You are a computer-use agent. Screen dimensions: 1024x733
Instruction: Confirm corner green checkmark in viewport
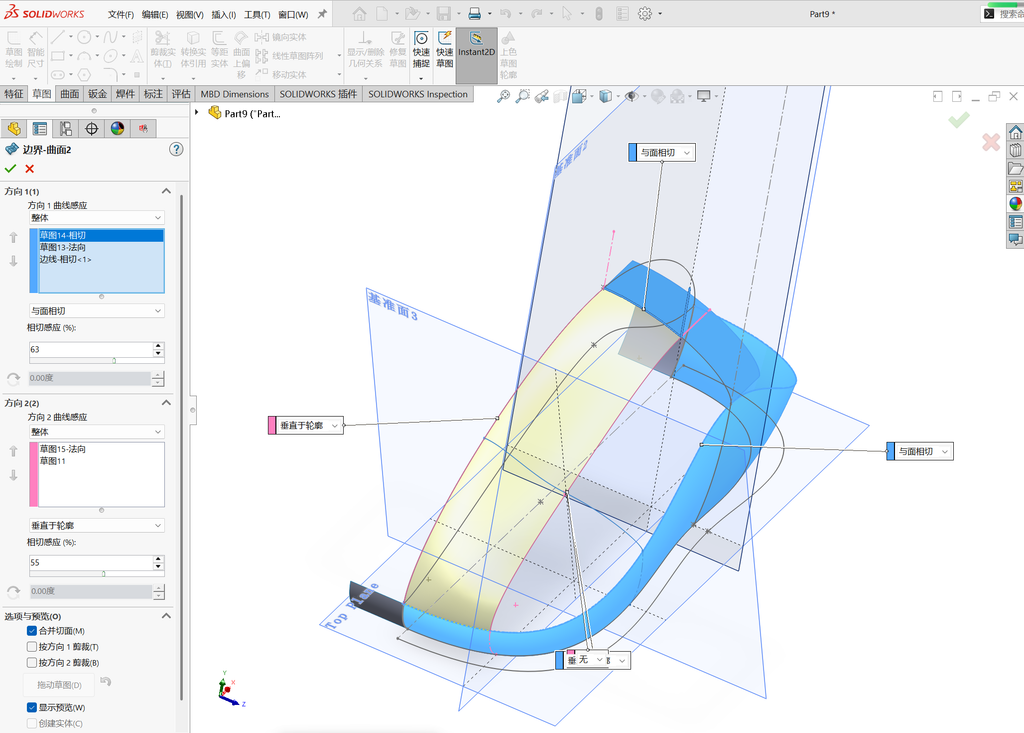(959, 120)
